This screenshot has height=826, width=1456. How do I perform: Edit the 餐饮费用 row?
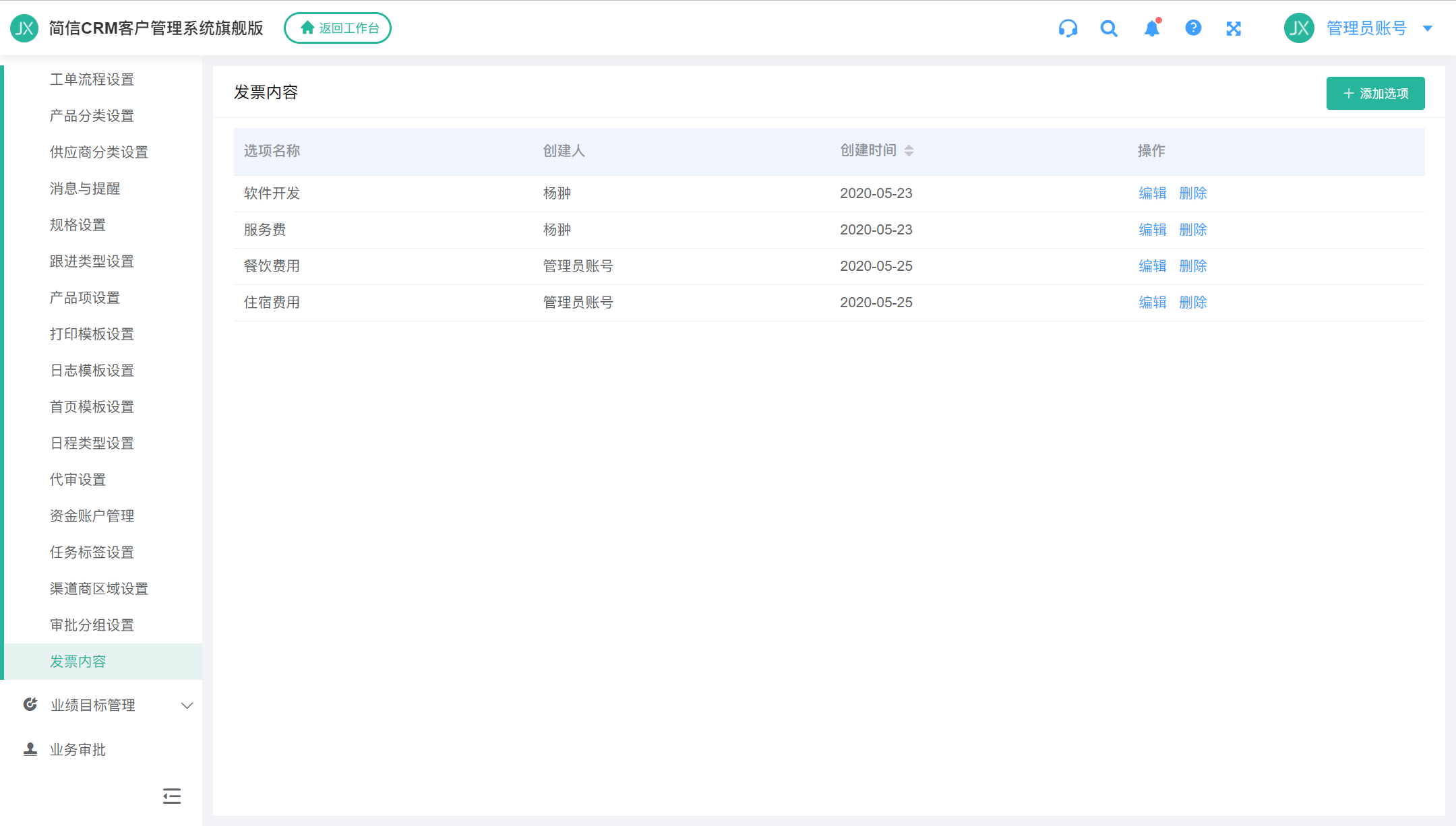click(x=1152, y=266)
